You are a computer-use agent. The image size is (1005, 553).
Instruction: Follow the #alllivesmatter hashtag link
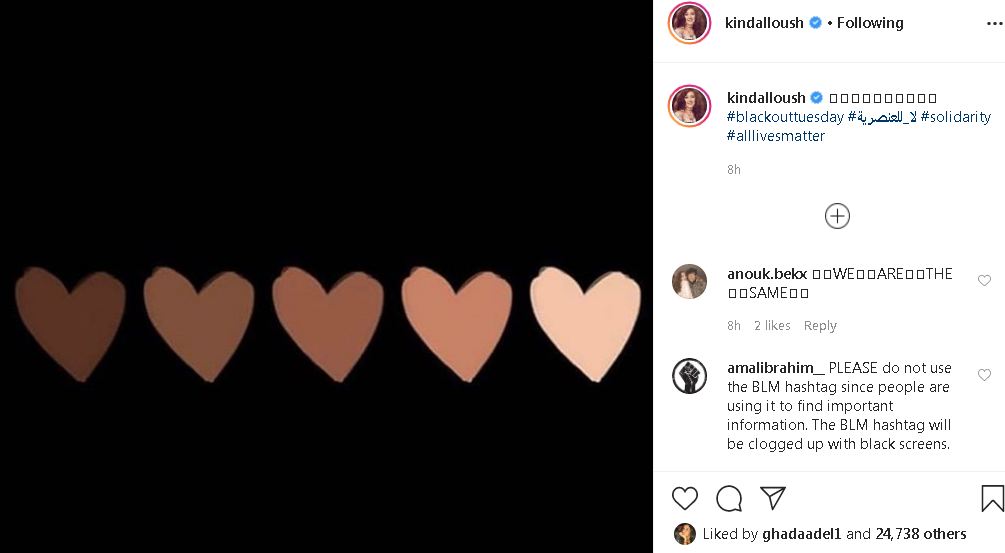(x=776, y=136)
